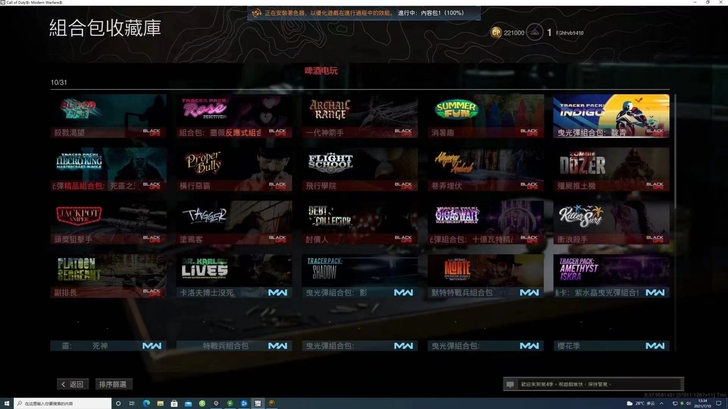
Task: Open the Necro King mastercraft bundle
Action: pyautogui.click(x=109, y=169)
